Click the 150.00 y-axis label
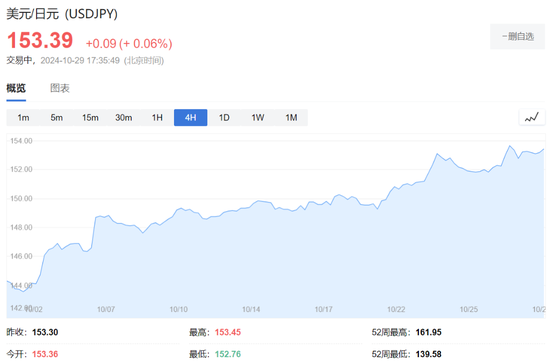The height and width of the screenshot is (362, 550). 21,199
